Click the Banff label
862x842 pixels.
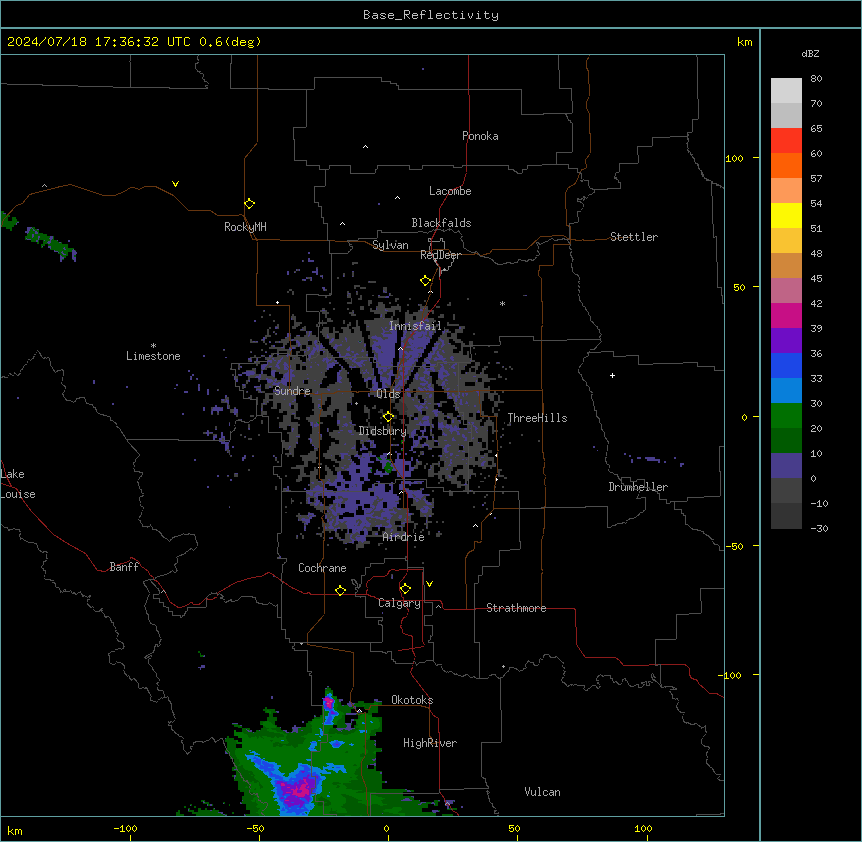point(124,567)
